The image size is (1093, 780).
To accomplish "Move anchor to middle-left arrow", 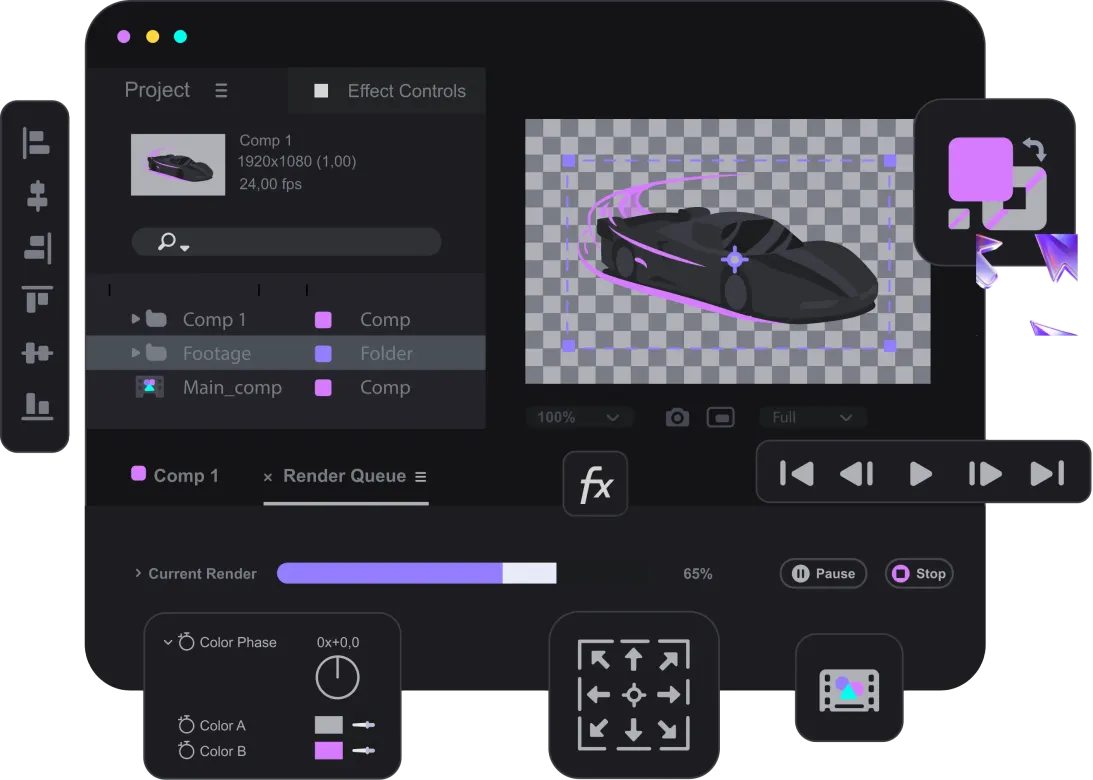I will (x=598, y=694).
